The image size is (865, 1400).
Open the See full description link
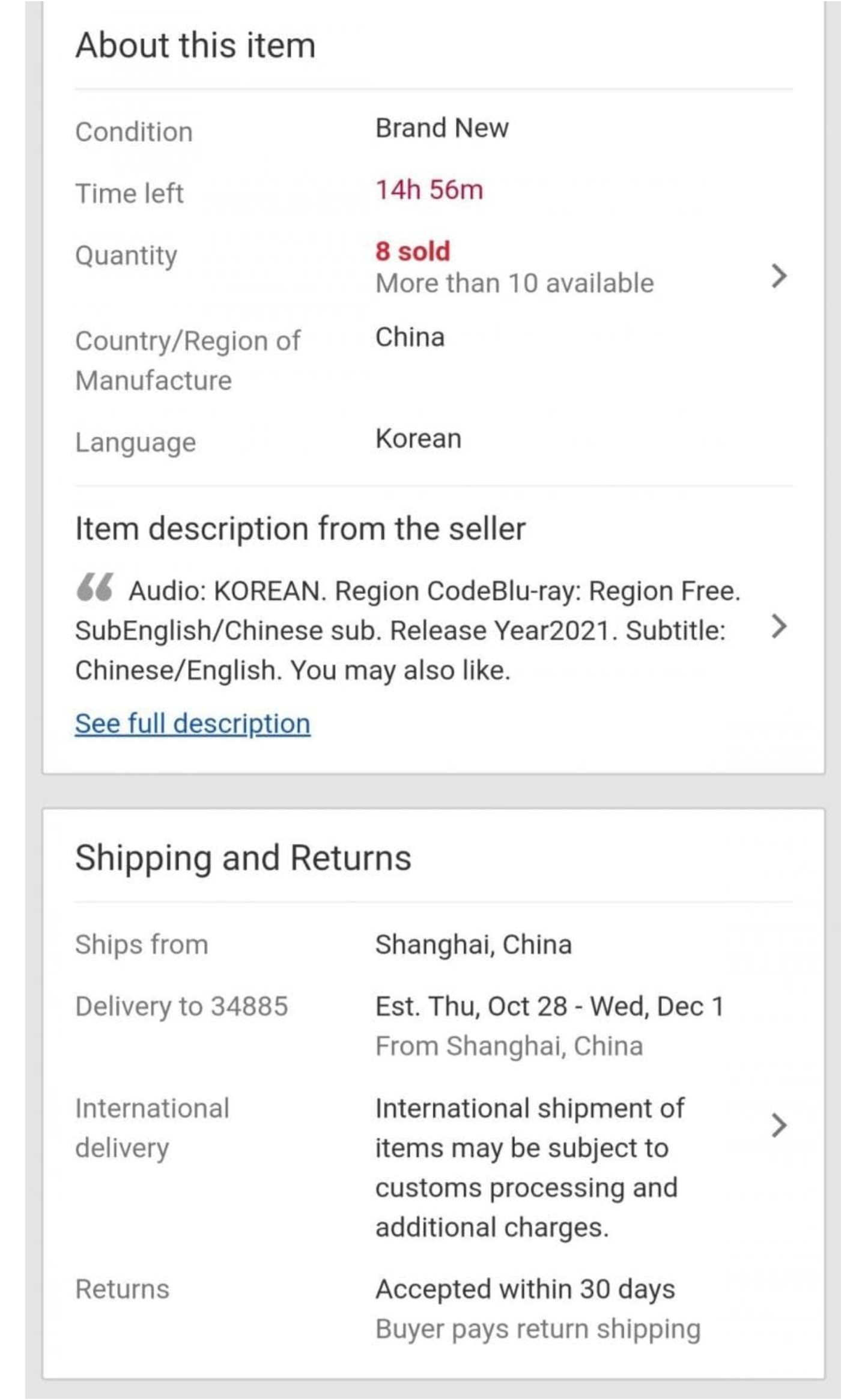(x=193, y=724)
